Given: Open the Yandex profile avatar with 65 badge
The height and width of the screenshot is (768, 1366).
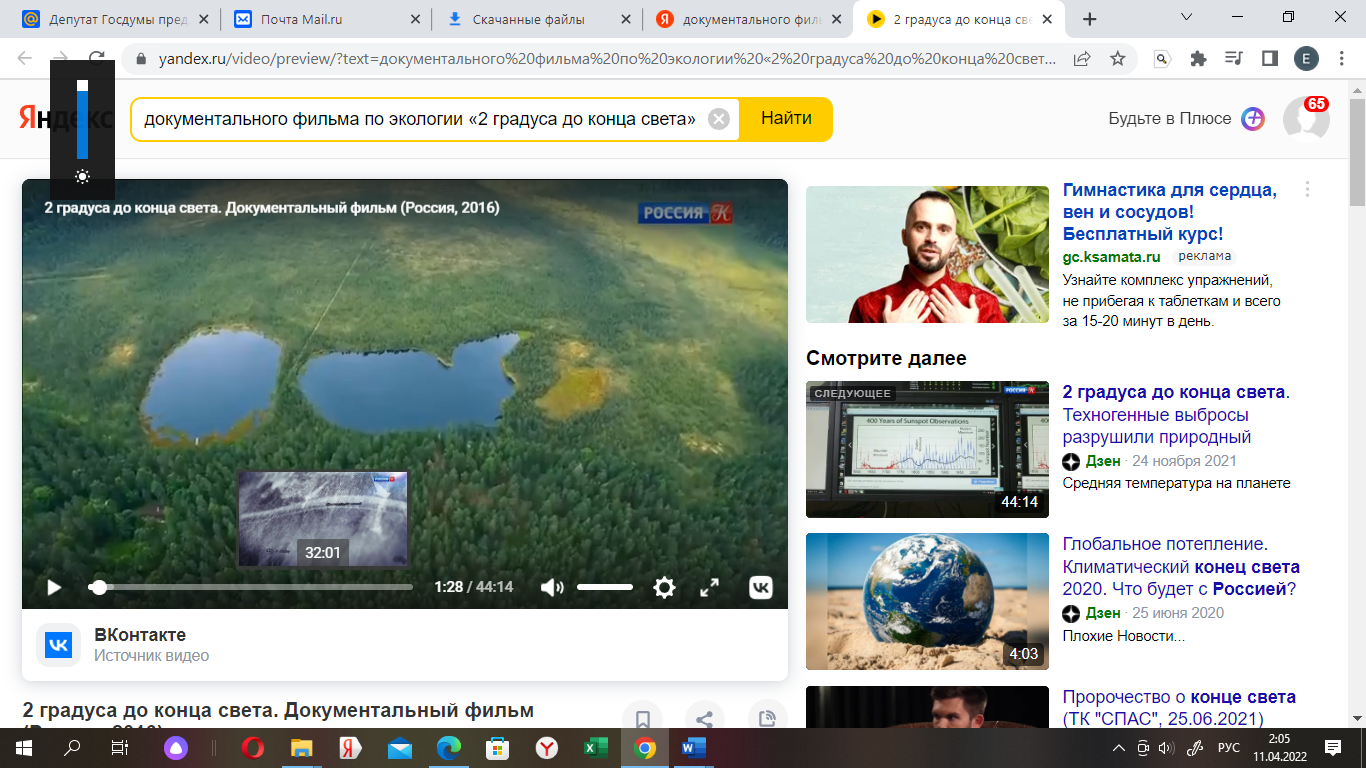Looking at the screenshot, I should pyautogui.click(x=1306, y=118).
